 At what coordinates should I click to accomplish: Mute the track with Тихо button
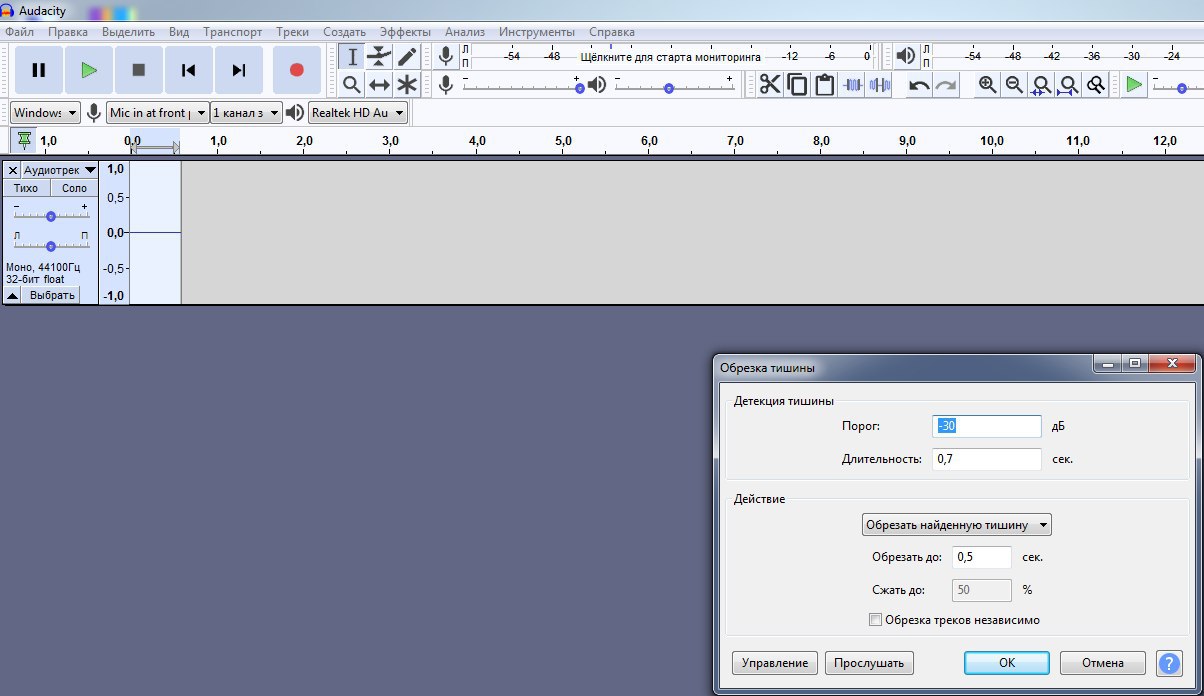pos(26,188)
